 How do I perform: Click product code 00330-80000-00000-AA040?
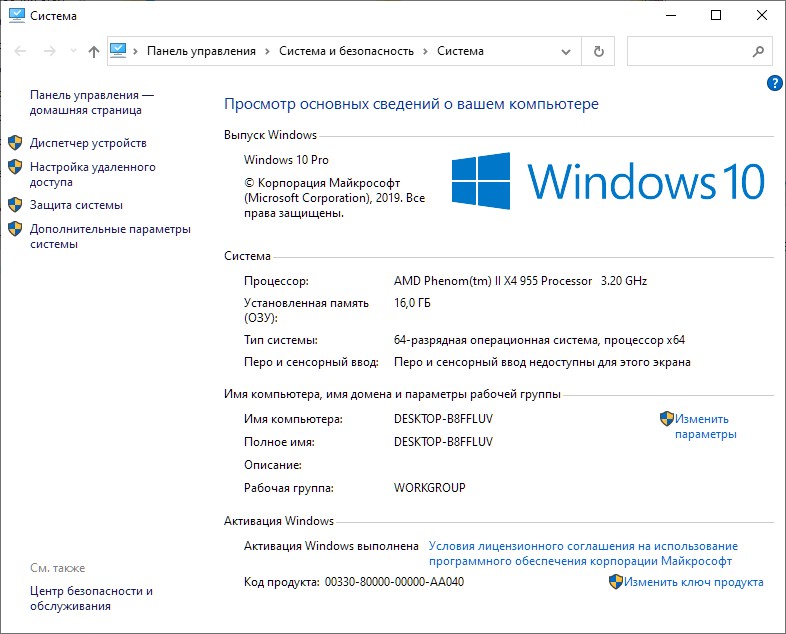395,582
